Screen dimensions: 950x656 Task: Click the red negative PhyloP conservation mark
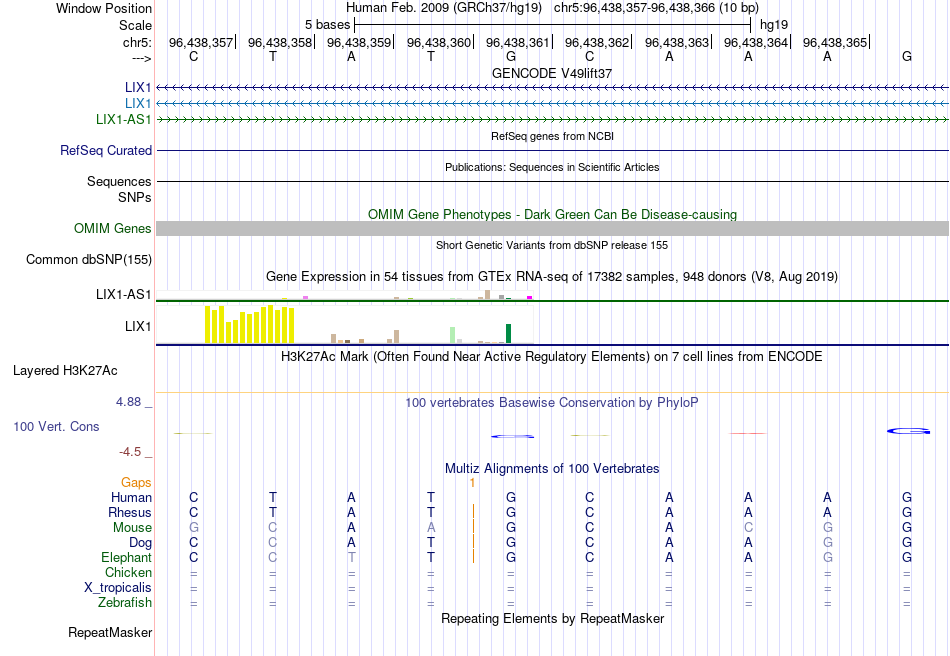[748, 433]
